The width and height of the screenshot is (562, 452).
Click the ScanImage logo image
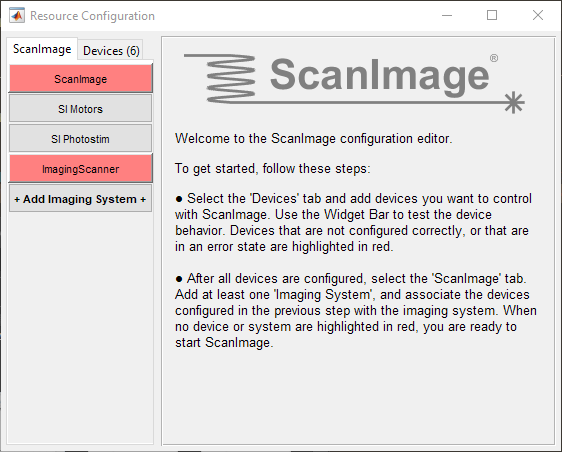[354, 84]
